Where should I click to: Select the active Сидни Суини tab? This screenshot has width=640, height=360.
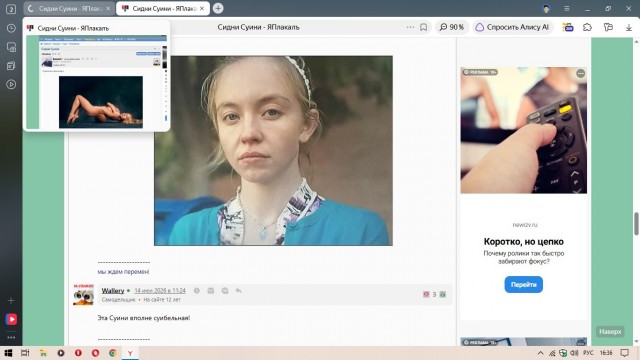tap(163, 9)
